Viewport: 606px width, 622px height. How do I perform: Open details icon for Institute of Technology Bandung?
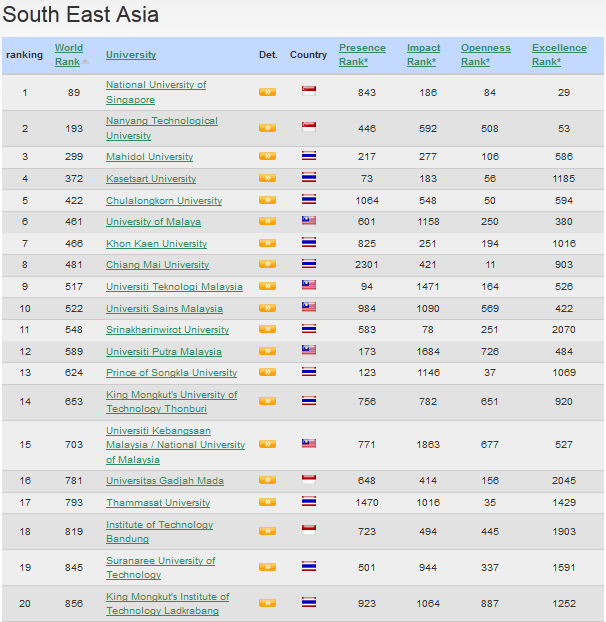[x=267, y=531]
